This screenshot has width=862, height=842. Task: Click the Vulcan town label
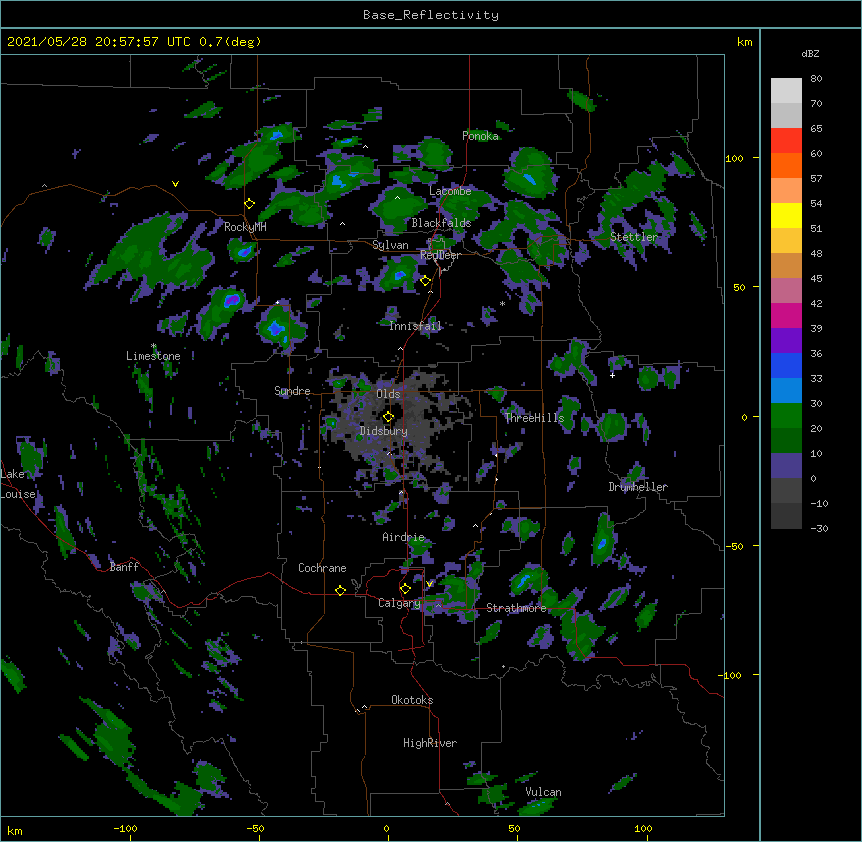click(x=543, y=792)
